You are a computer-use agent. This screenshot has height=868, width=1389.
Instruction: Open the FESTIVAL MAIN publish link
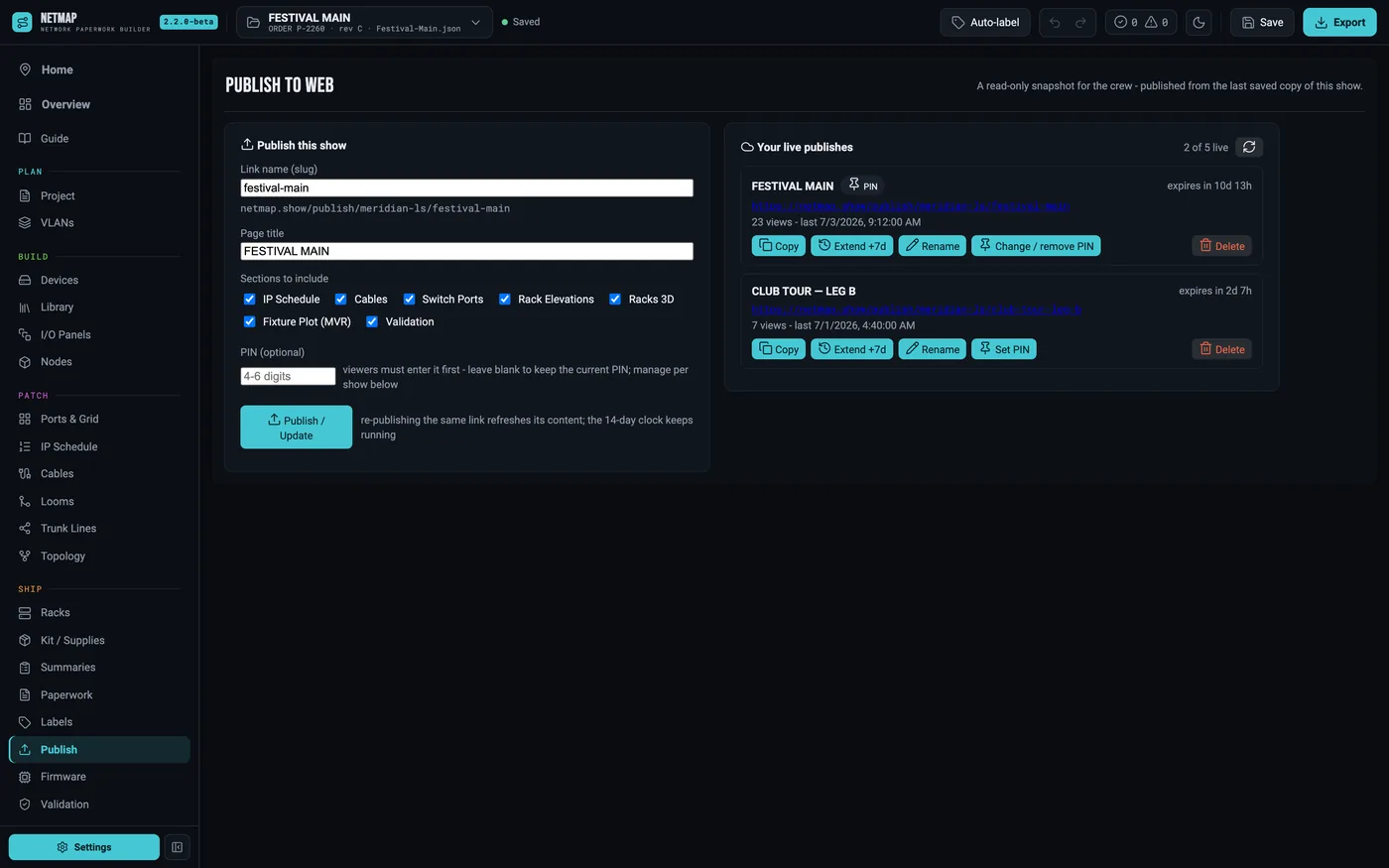pyautogui.click(x=910, y=206)
